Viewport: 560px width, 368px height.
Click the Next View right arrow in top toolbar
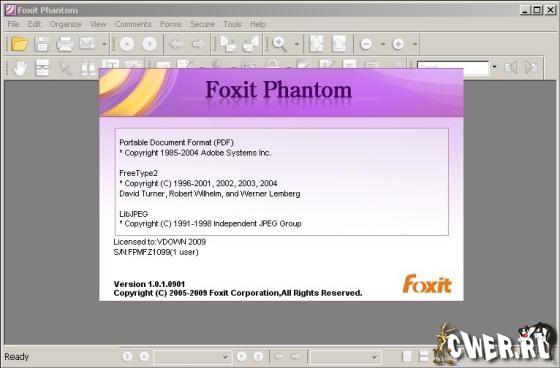[199, 44]
